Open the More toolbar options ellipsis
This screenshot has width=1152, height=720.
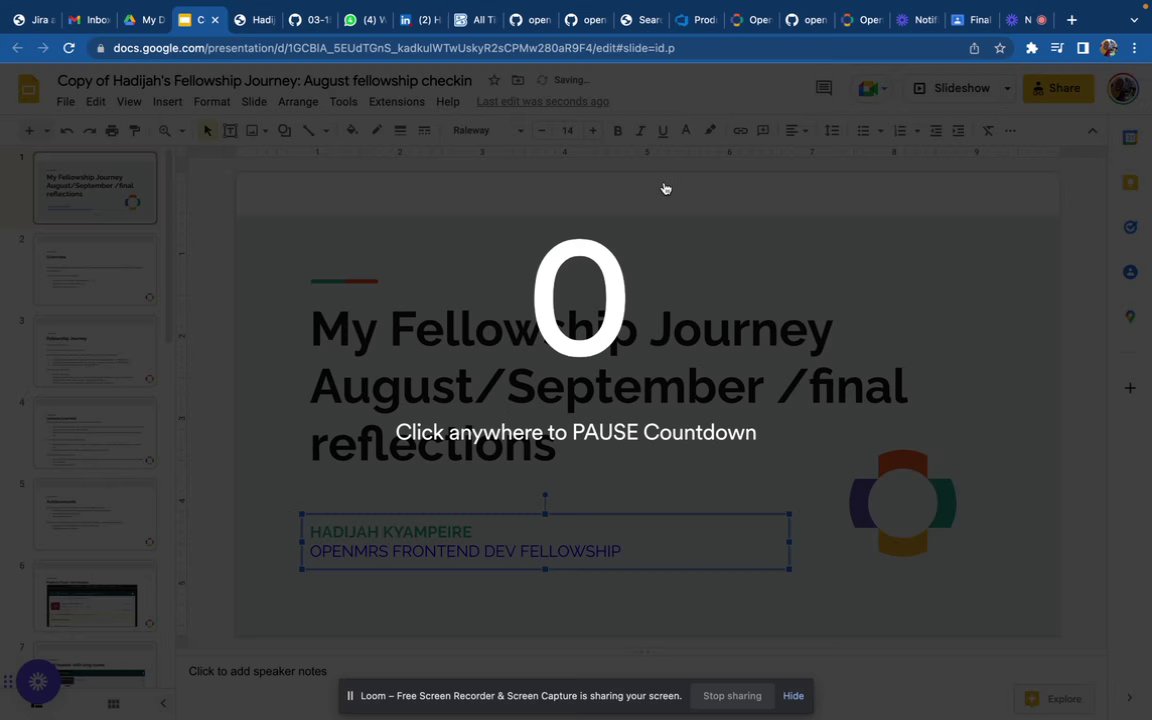[1011, 131]
